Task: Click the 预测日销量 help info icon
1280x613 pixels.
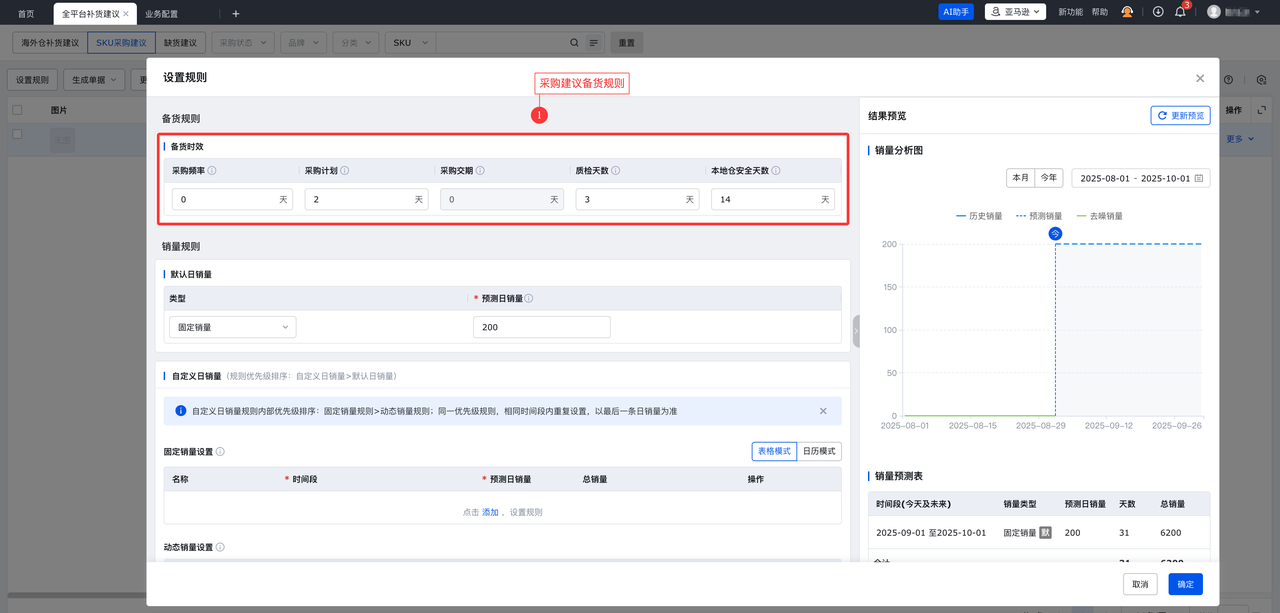Action: tap(529, 298)
